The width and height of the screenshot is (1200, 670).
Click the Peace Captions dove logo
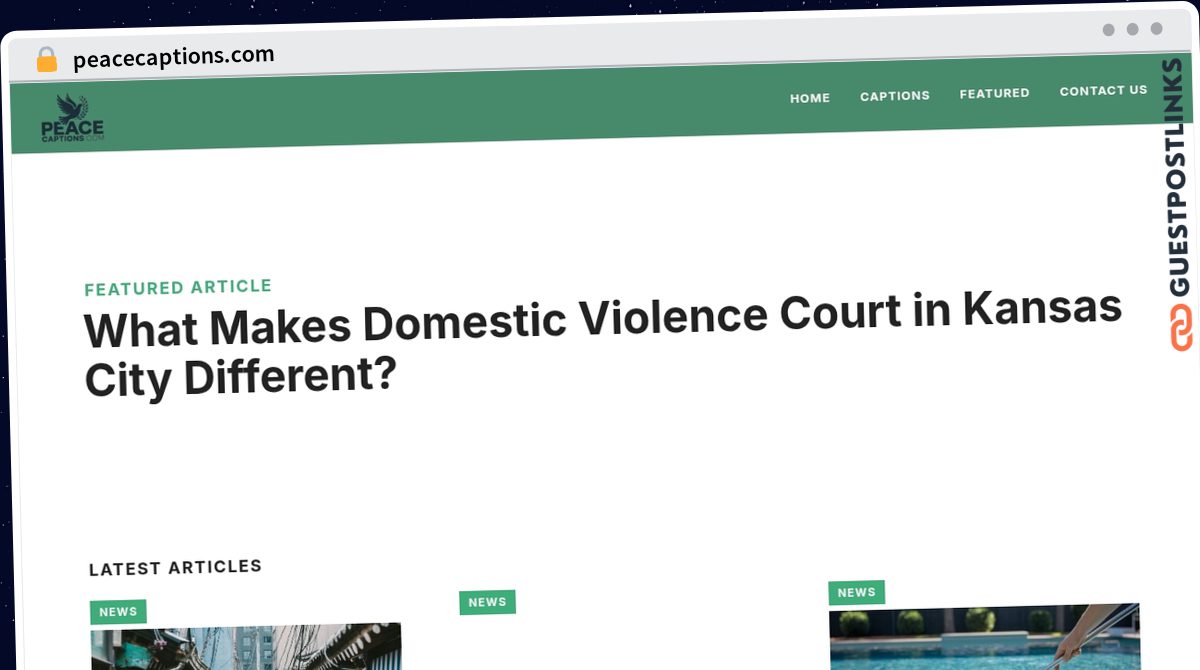(72, 119)
